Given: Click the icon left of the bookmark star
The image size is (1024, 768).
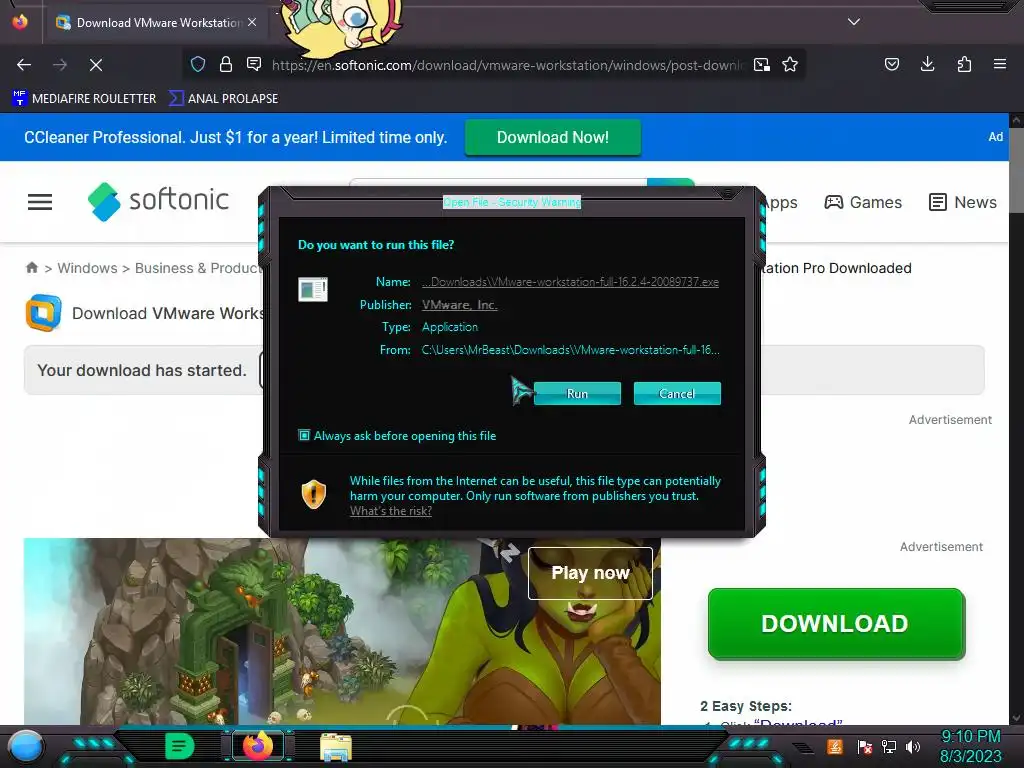Looking at the screenshot, I should (761, 65).
